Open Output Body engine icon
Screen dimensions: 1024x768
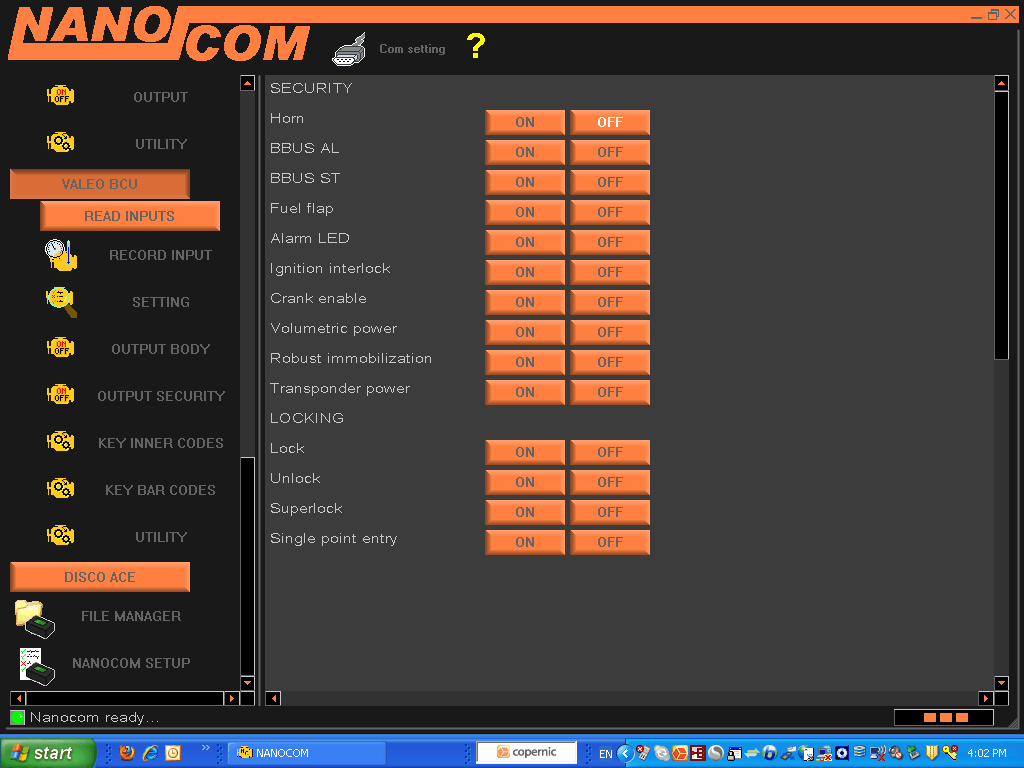61,348
